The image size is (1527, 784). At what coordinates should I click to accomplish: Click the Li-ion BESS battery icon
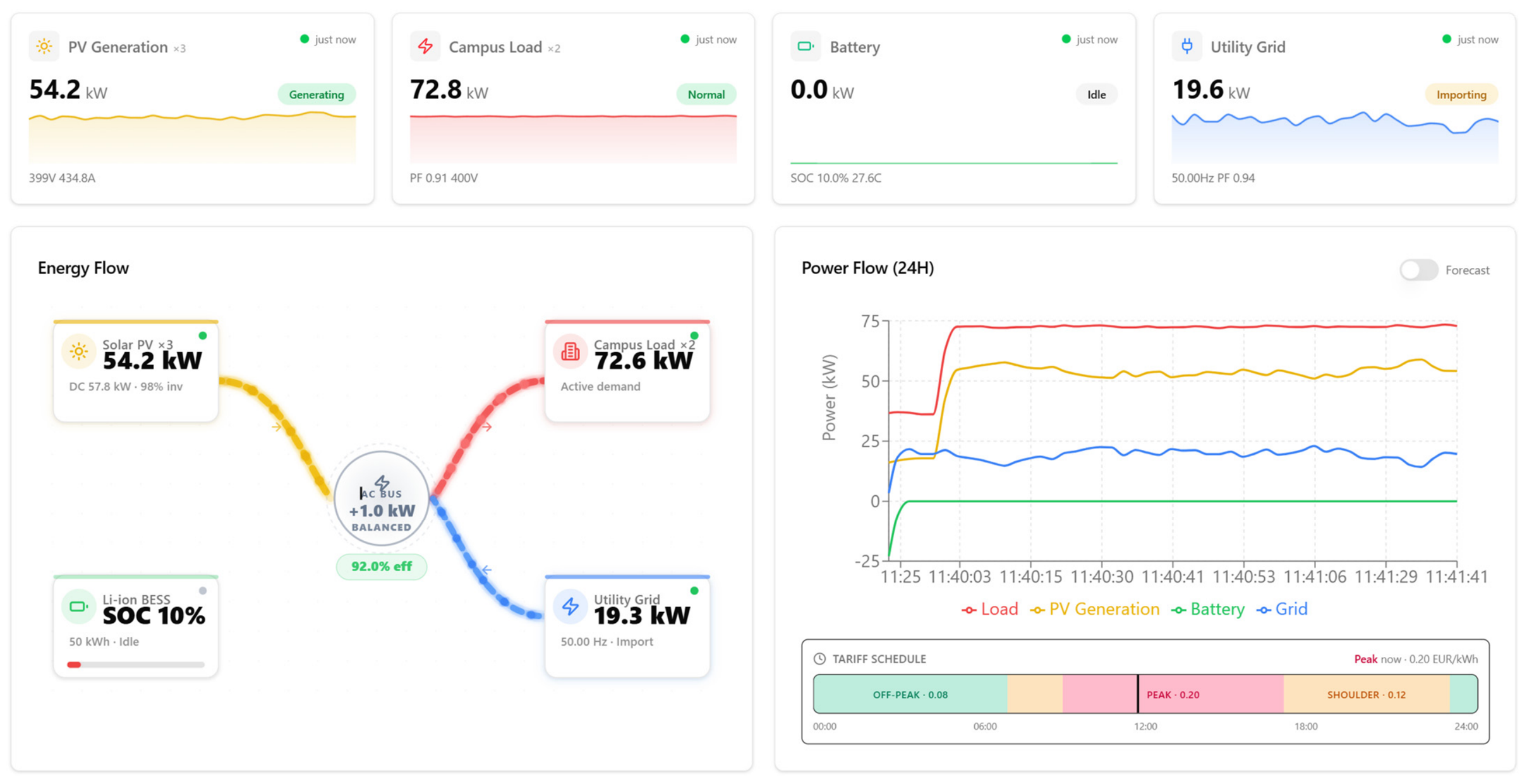pos(79,606)
